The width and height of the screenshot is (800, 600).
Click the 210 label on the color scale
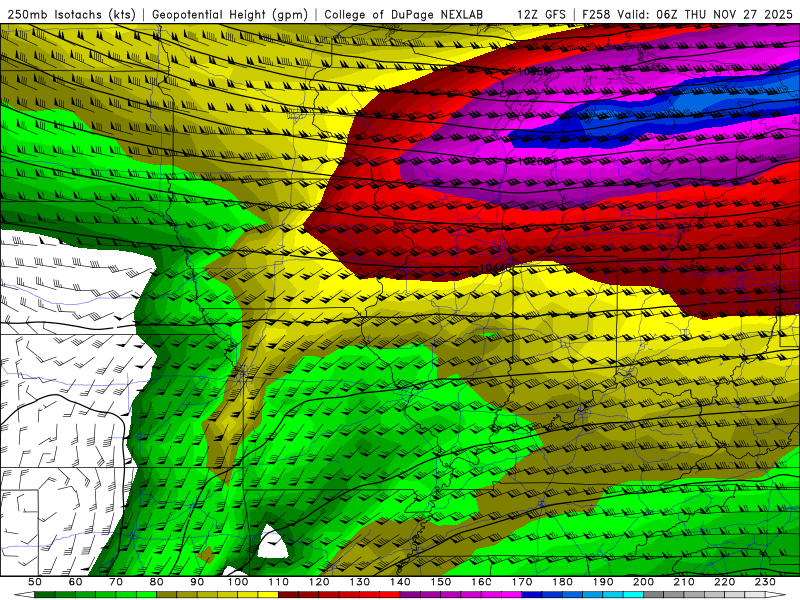click(x=684, y=582)
